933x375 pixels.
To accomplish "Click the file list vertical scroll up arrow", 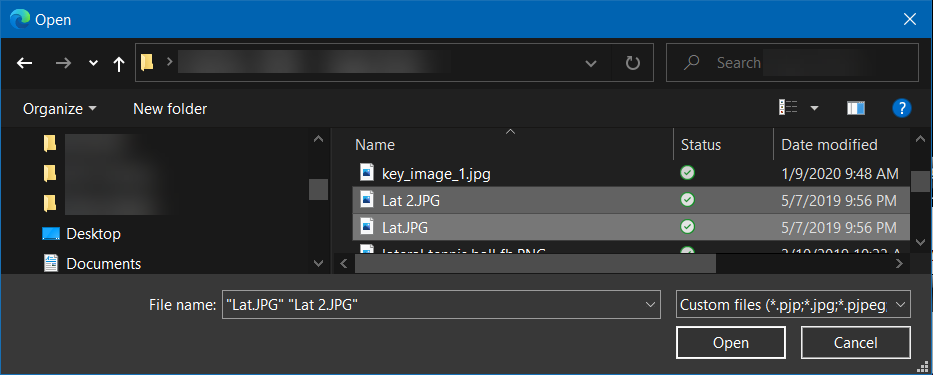I will click(920, 138).
